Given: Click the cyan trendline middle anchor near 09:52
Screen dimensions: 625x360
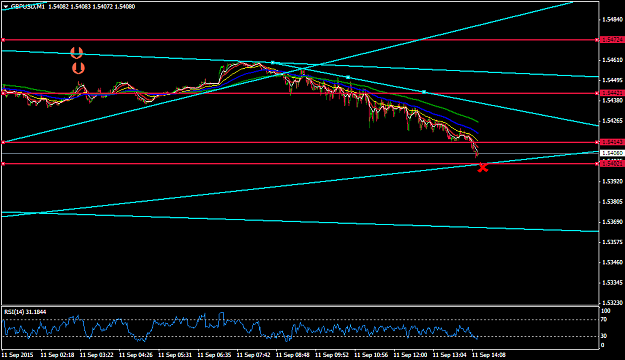Looking at the screenshot, I should click(x=348, y=77).
